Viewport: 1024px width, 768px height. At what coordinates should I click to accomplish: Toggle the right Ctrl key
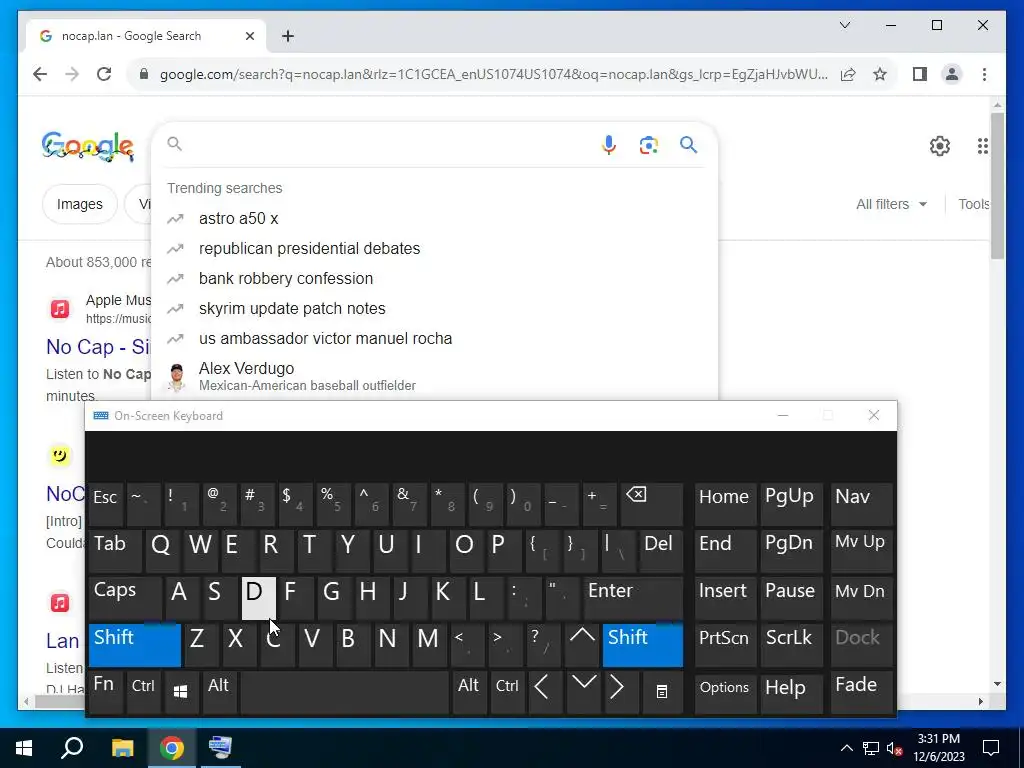pos(507,692)
